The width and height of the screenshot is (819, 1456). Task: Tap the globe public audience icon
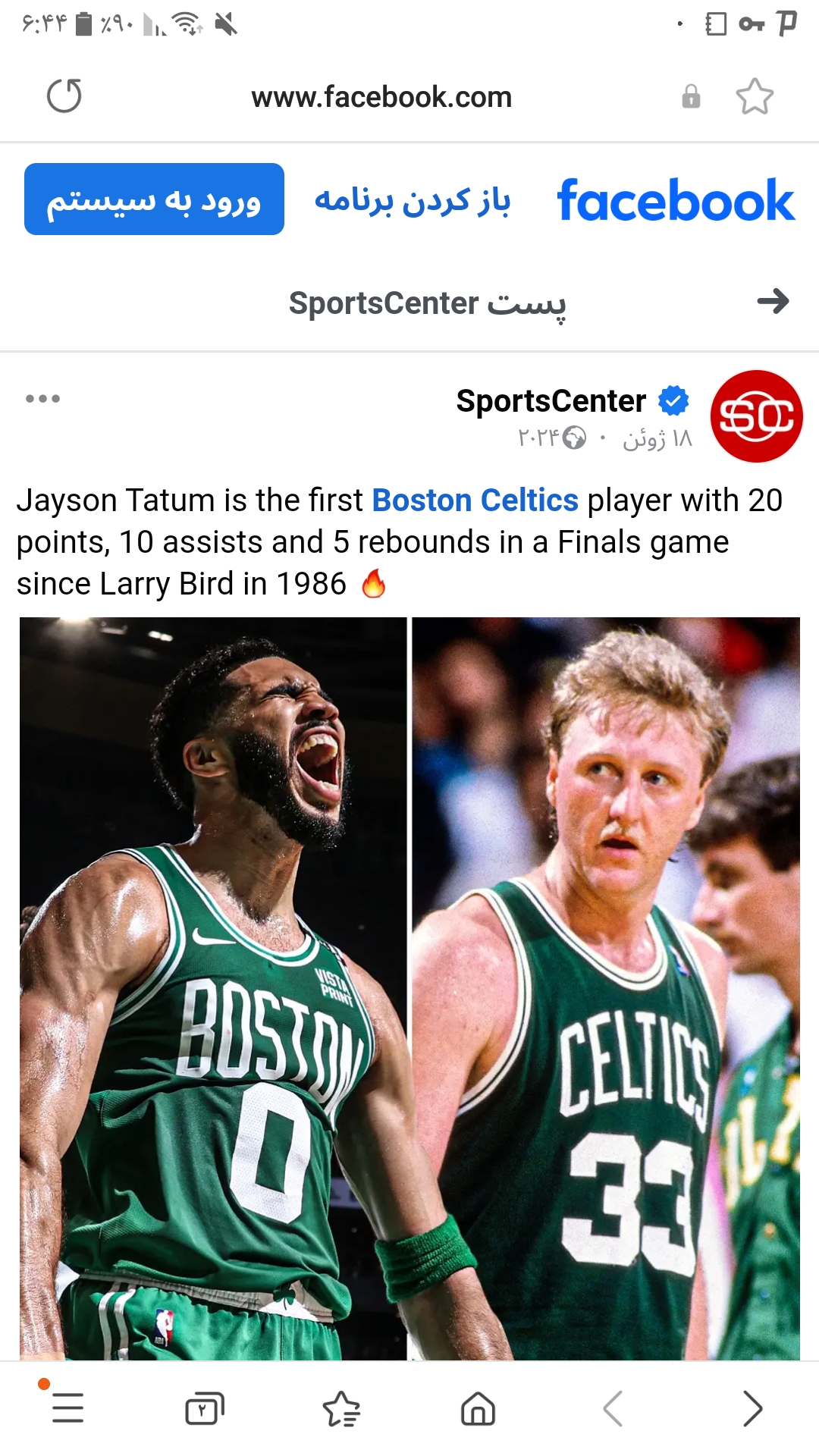[574, 438]
